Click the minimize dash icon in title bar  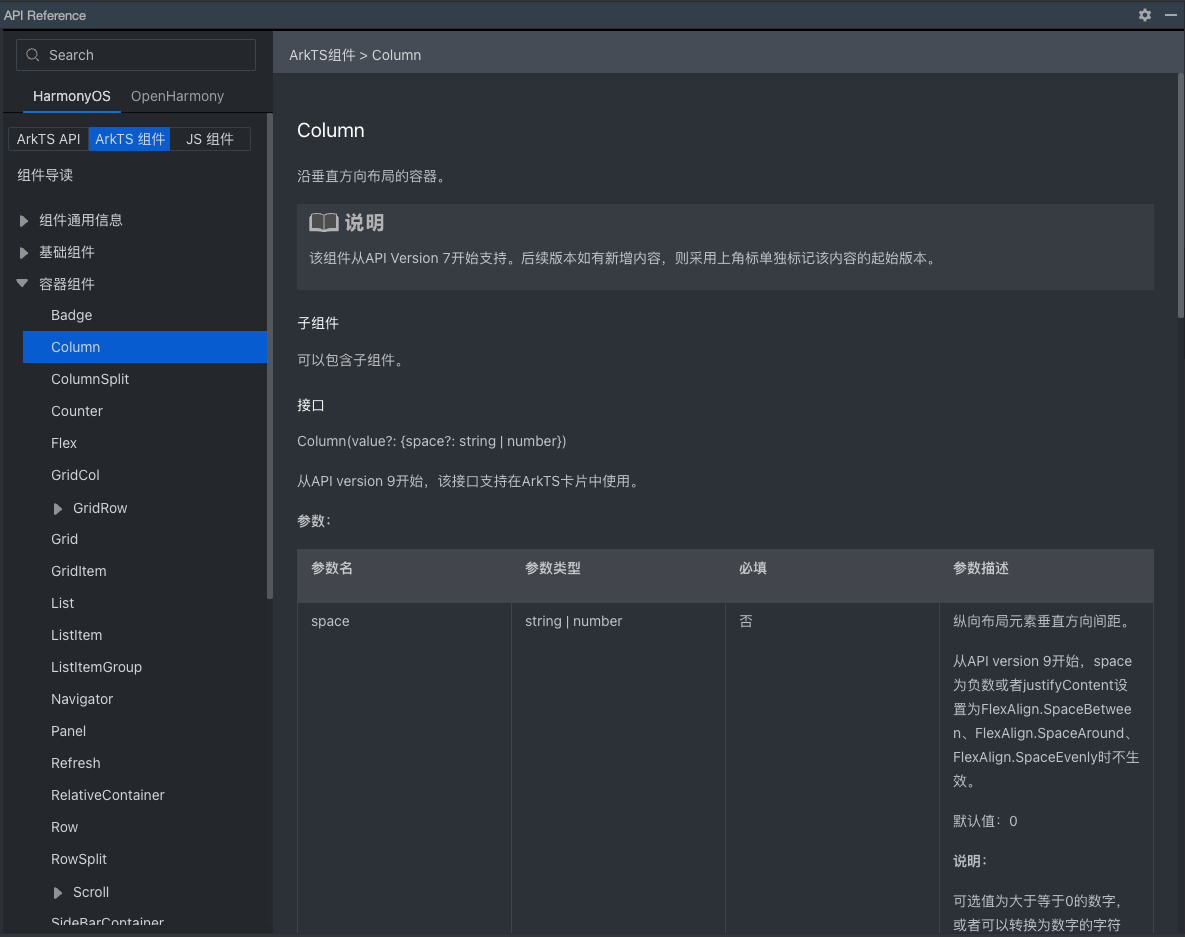tap(1171, 15)
